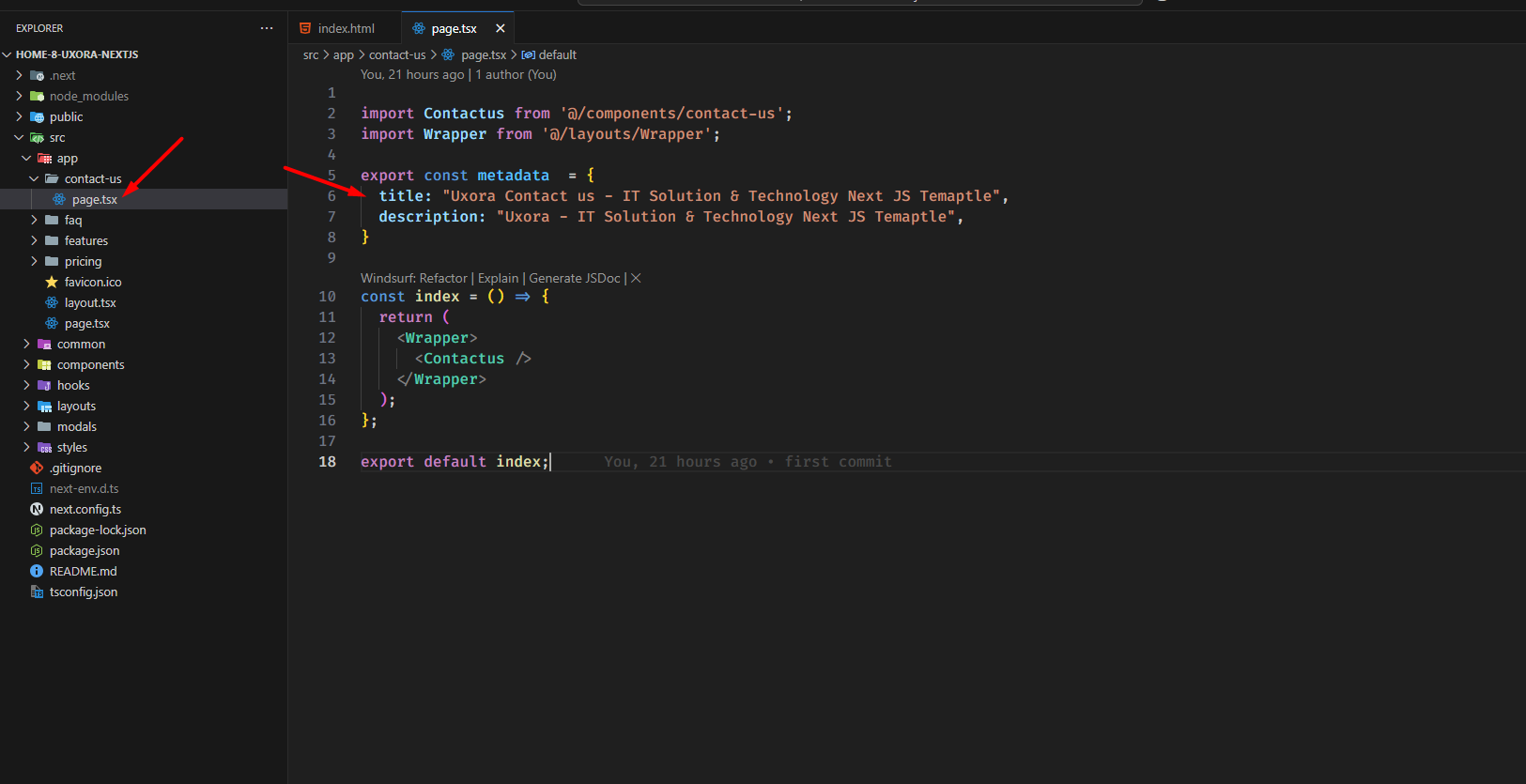The width and height of the screenshot is (1526, 784).
Task: Click line number 18 in the gutter
Action: [x=327, y=462]
